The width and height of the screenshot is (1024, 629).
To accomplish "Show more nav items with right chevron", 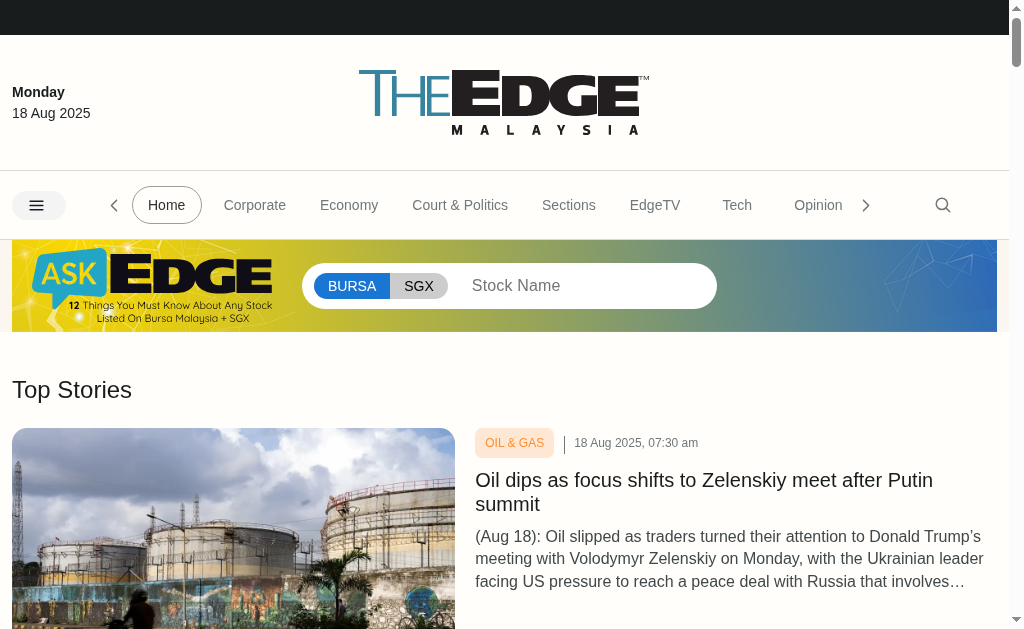I will 866,206.
